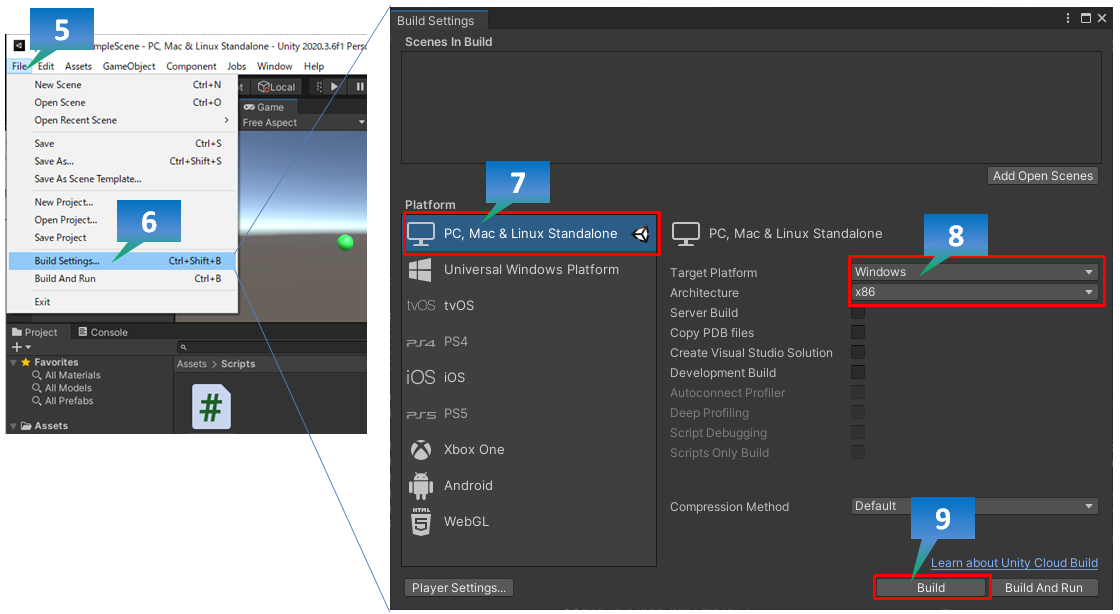The width and height of the screenshot is (1120, 614).
Task: Expand Open Recent Scene submenu
Action: pos(123,121)
